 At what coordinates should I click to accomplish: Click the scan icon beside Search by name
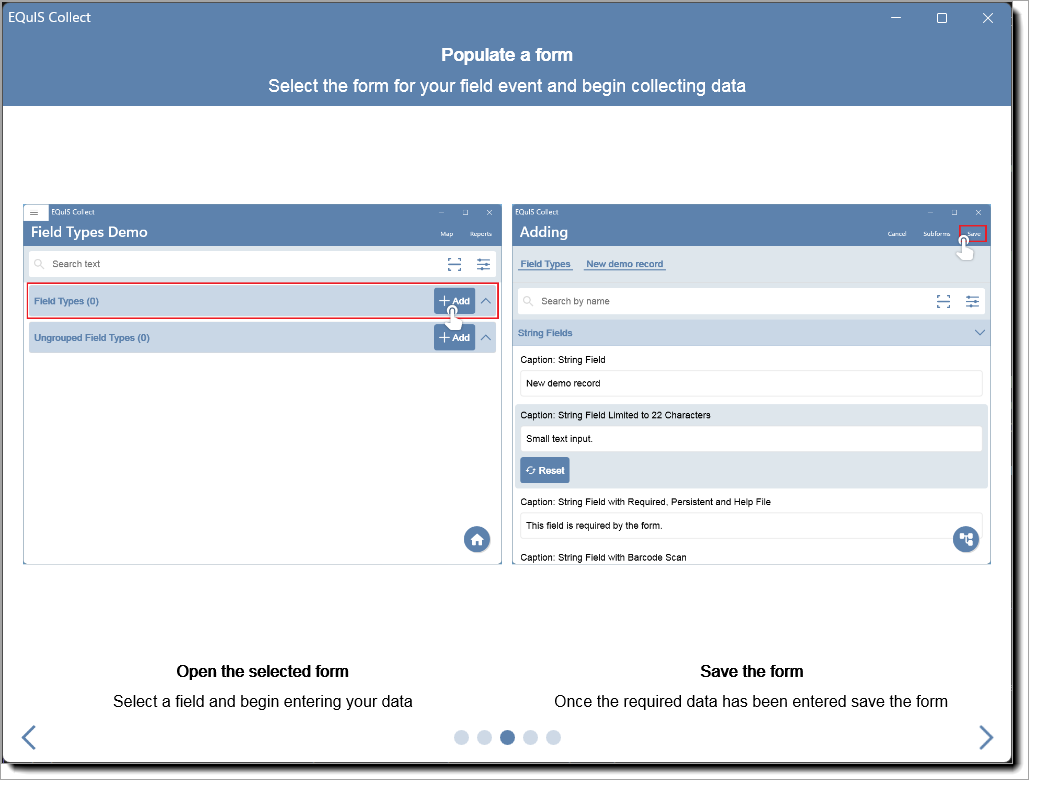[943, 302]
